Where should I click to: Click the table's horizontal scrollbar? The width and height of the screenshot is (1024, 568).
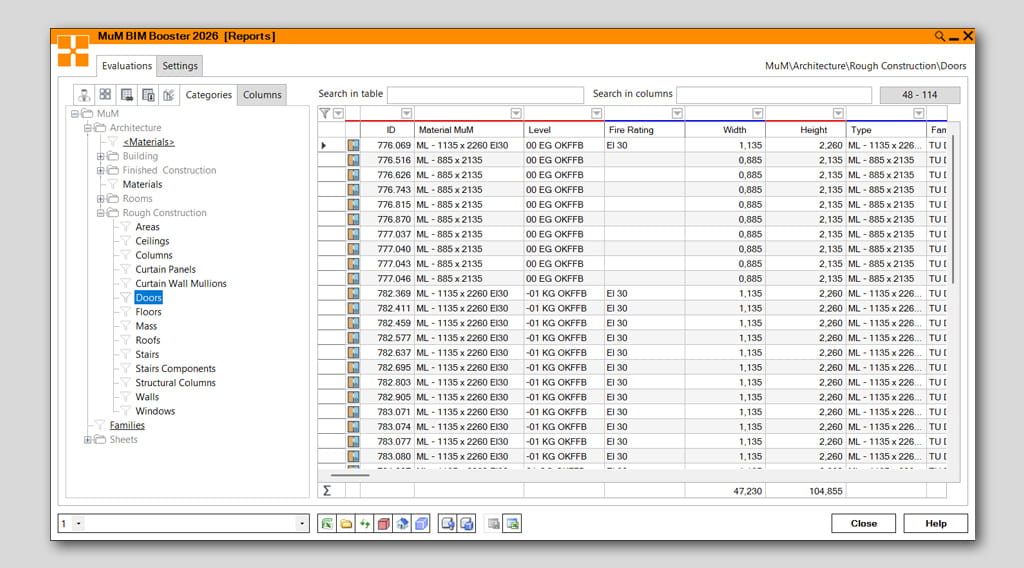pyautogui.click(x=350, y=474)
